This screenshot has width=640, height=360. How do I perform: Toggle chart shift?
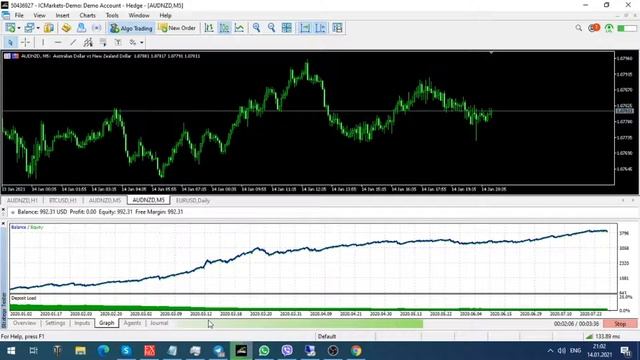point(320,28)
